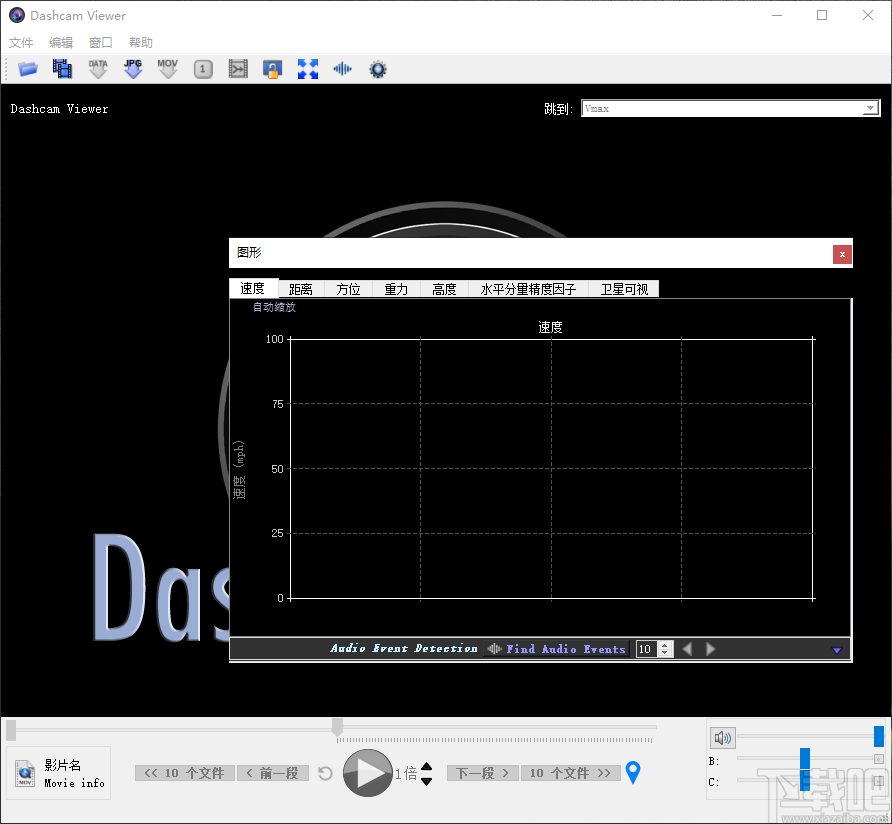
Task: Toggle 自动缩放 auto-scale in graph
Action: pos(274,308)
